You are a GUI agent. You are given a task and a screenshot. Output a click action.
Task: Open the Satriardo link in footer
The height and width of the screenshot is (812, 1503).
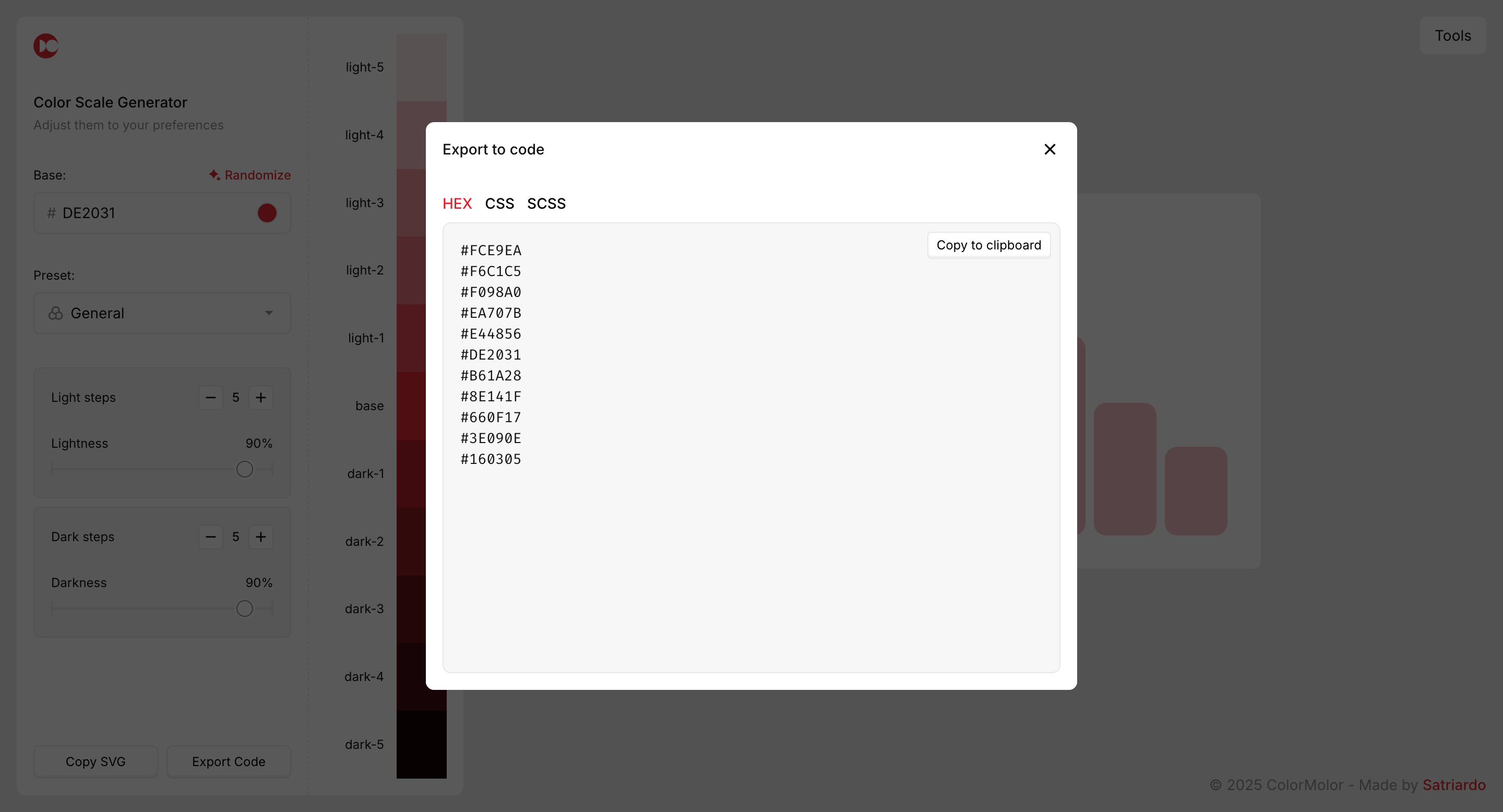click(x=1454, y=784)
